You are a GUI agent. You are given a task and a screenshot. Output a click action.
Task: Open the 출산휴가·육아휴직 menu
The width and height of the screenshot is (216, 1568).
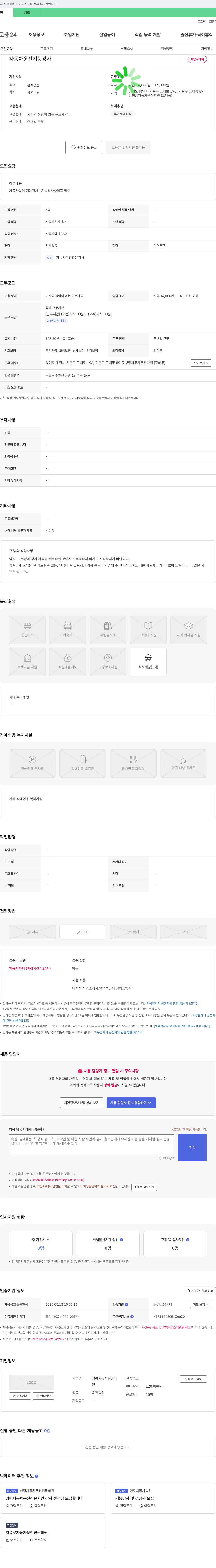[196, 35]
